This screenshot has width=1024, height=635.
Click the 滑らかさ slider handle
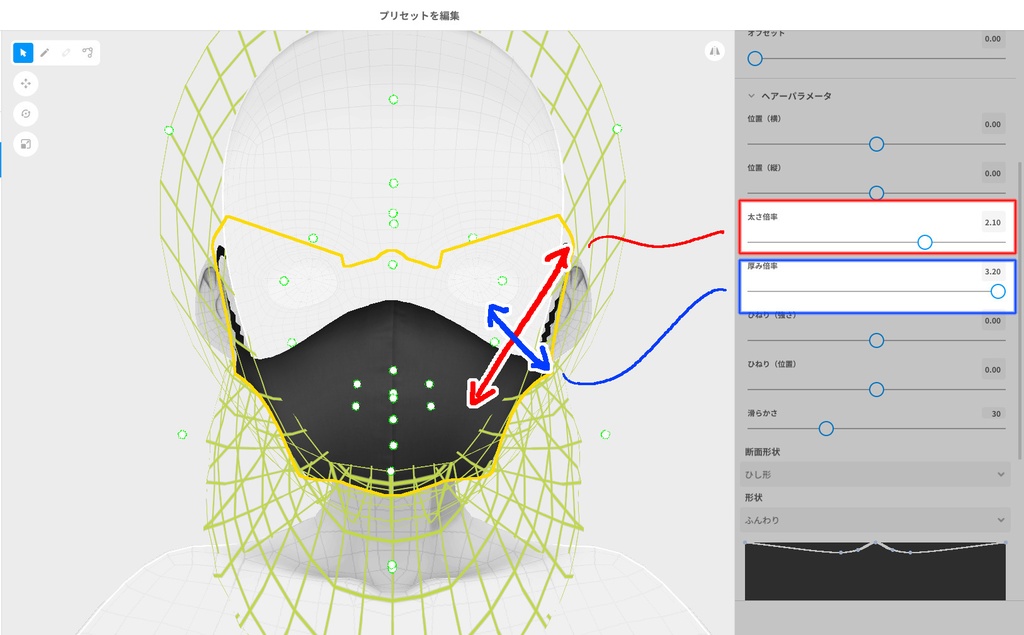[826, 429]
